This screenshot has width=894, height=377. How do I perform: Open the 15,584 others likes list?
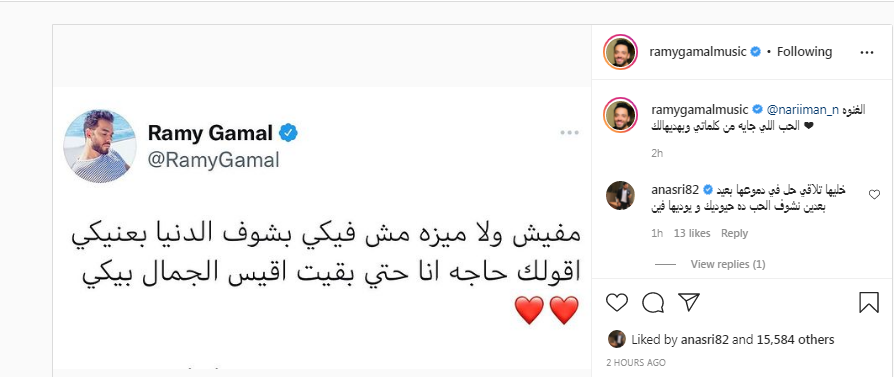point(795,340)
